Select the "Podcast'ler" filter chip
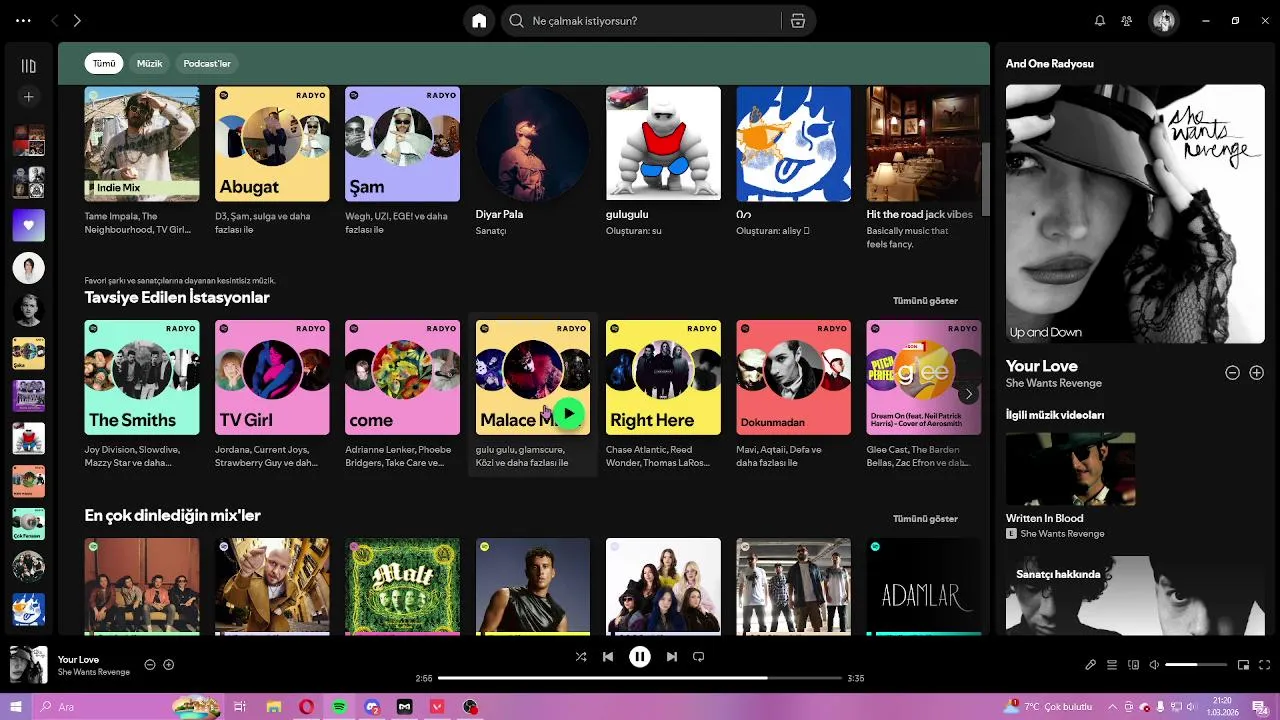Screen dimensions: 1280x720 (x=206, y=63)
